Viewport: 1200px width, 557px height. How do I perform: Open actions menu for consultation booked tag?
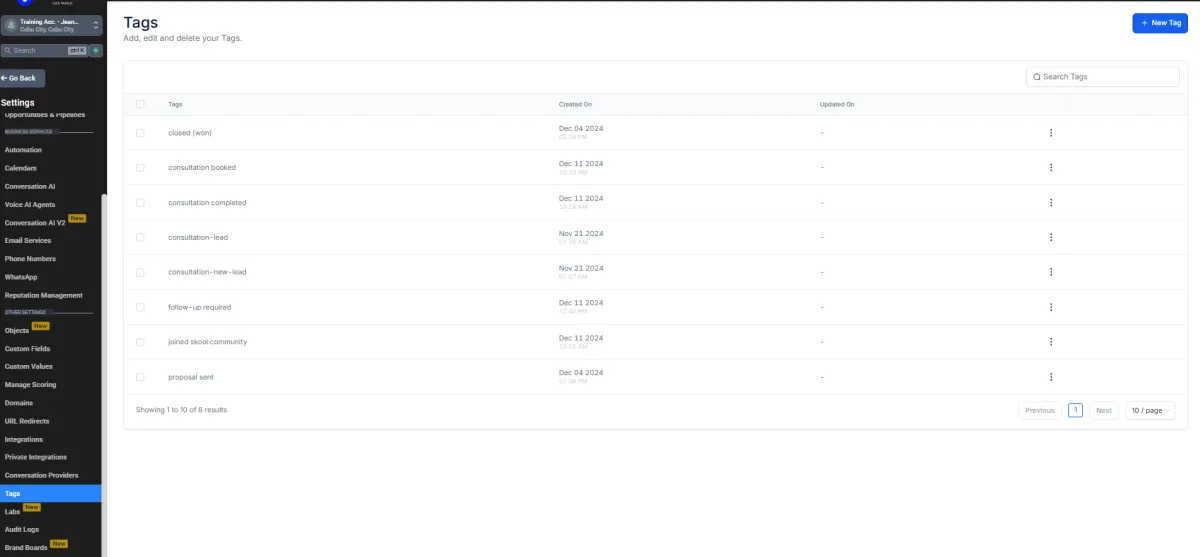pos(1051,168)
